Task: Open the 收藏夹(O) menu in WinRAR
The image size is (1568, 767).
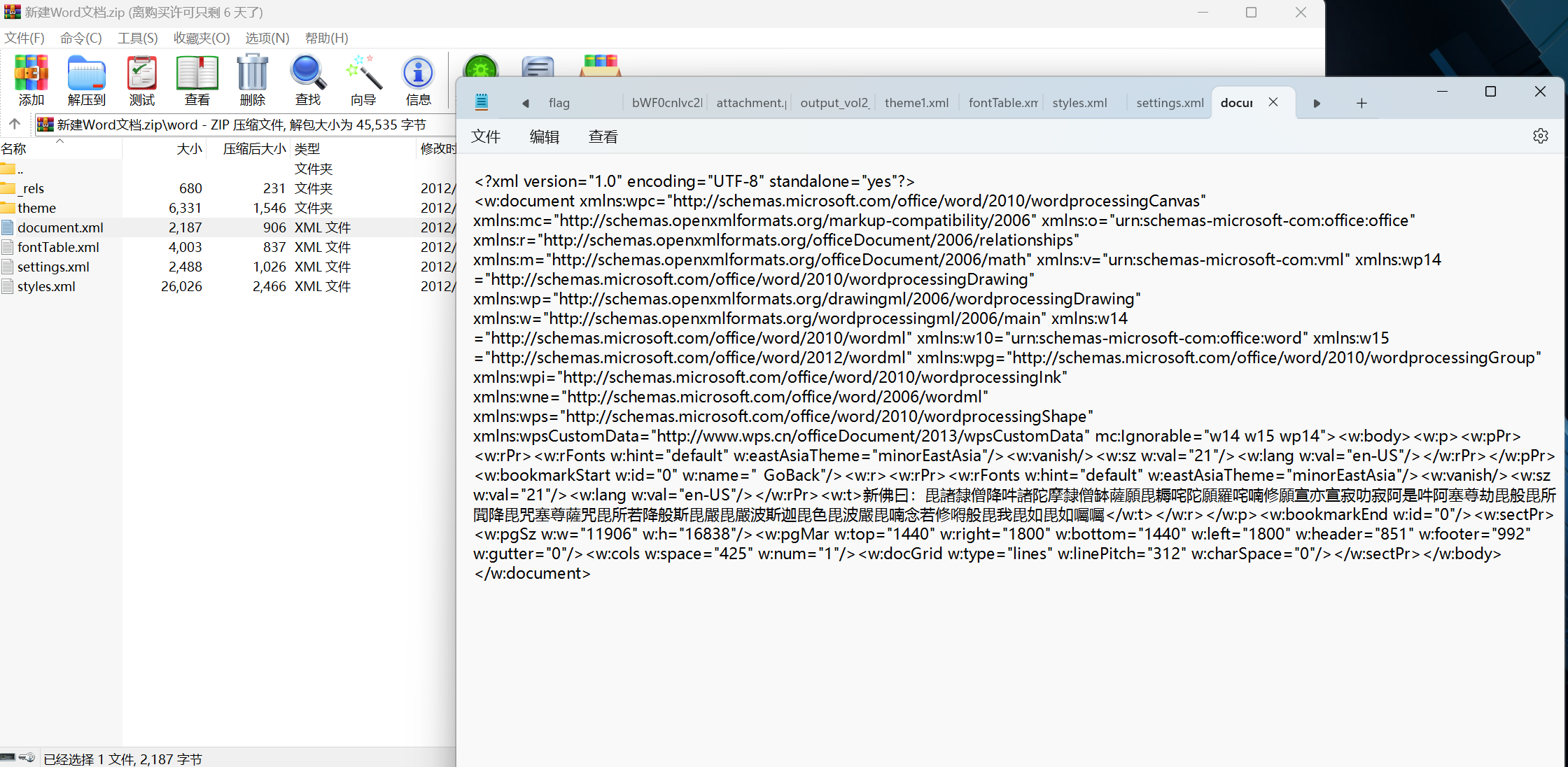Action: tap(202, 38)
